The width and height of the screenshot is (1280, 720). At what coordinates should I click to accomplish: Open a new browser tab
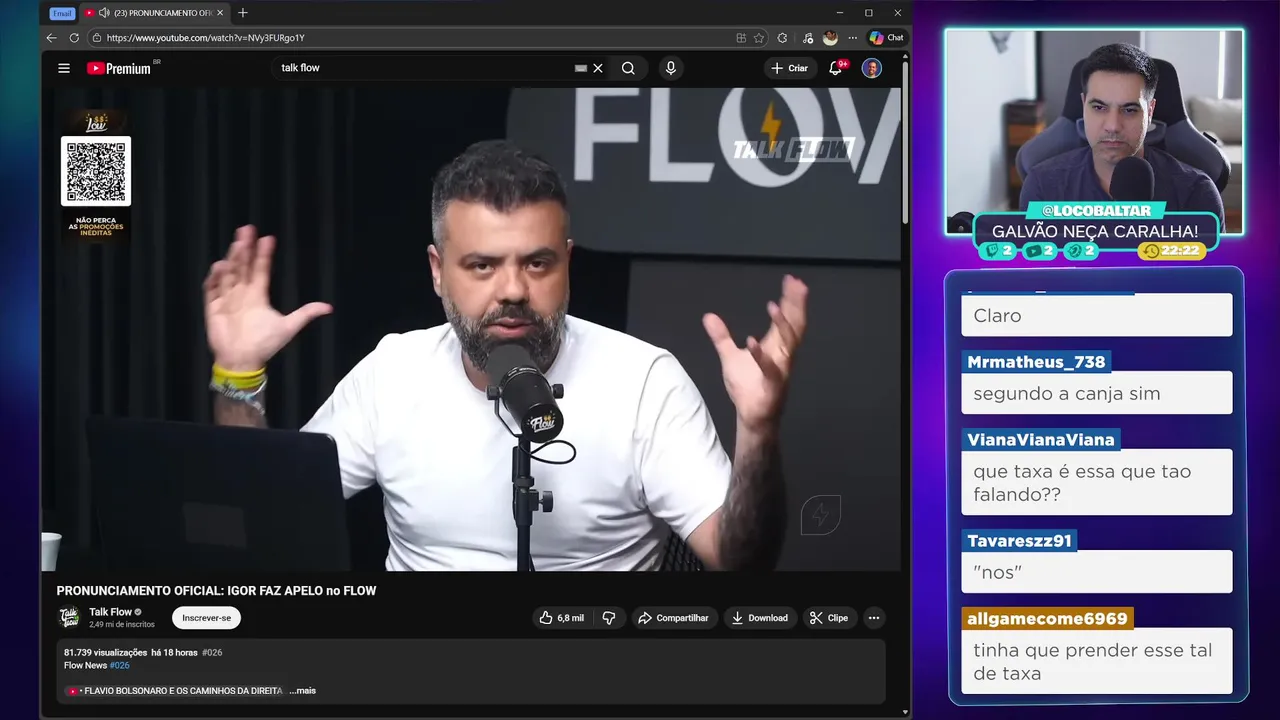click(243, 13)
